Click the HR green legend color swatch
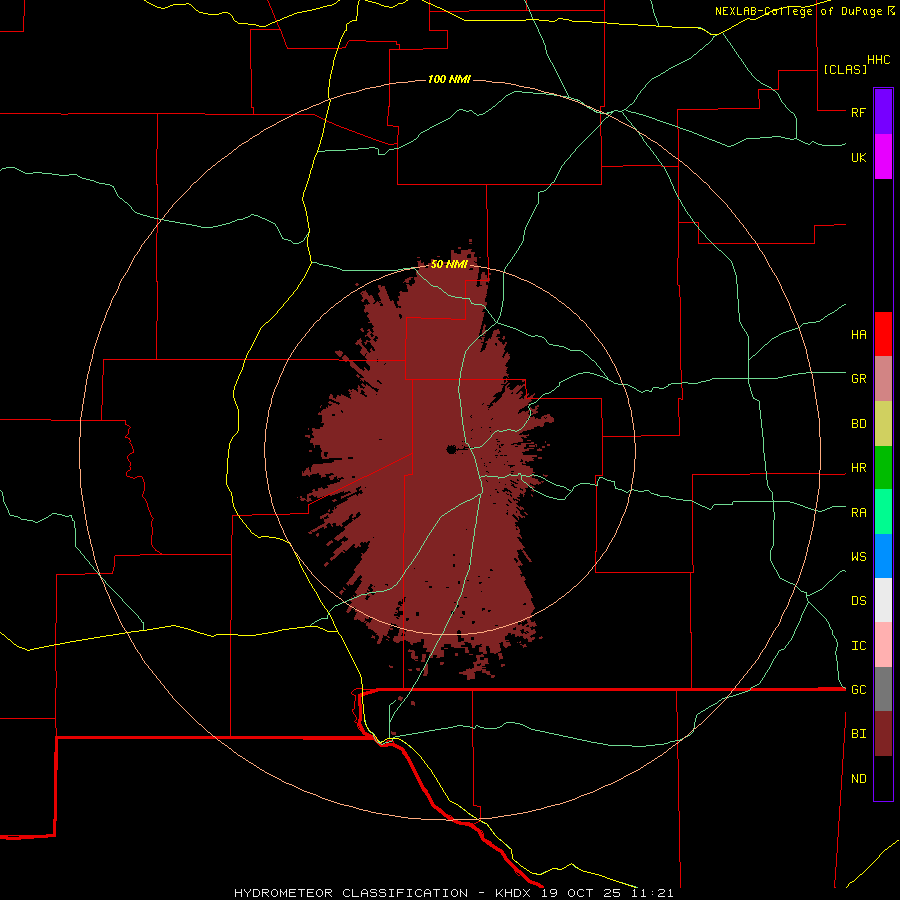 (x=883, y=468)
